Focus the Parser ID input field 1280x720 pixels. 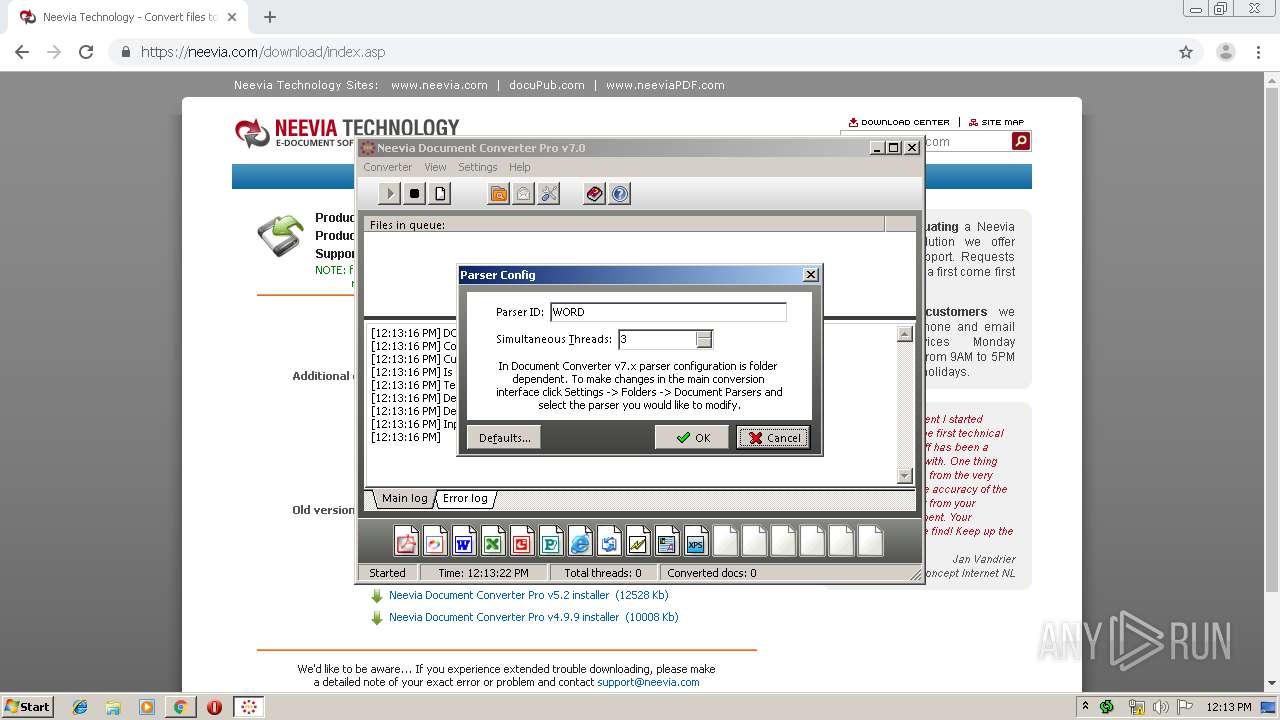(x=668, y=312)
